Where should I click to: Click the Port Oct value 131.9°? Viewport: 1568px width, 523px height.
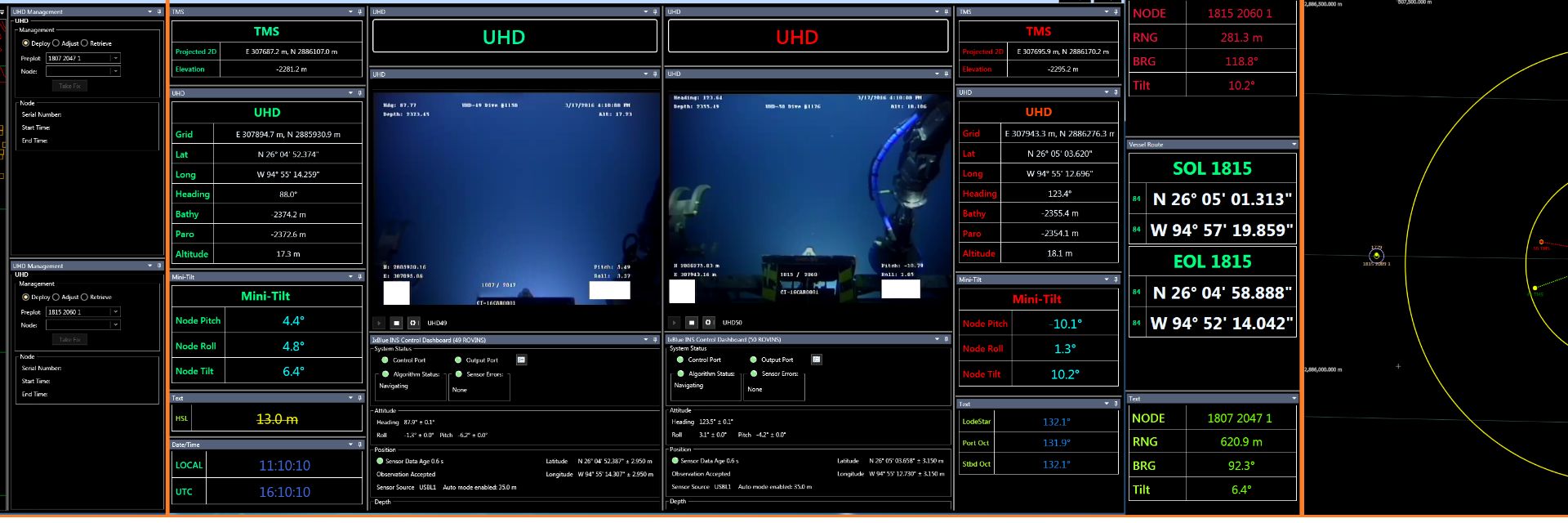tap(1056, 443)
